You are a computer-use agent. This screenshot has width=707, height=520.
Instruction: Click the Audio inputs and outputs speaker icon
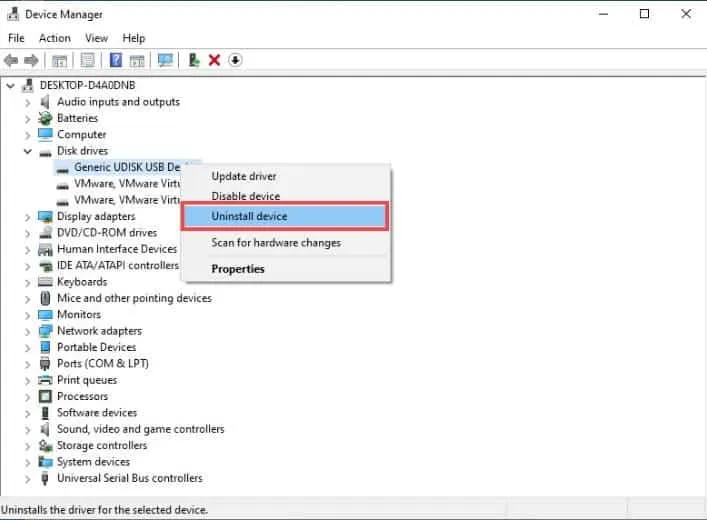pos(45,102)
